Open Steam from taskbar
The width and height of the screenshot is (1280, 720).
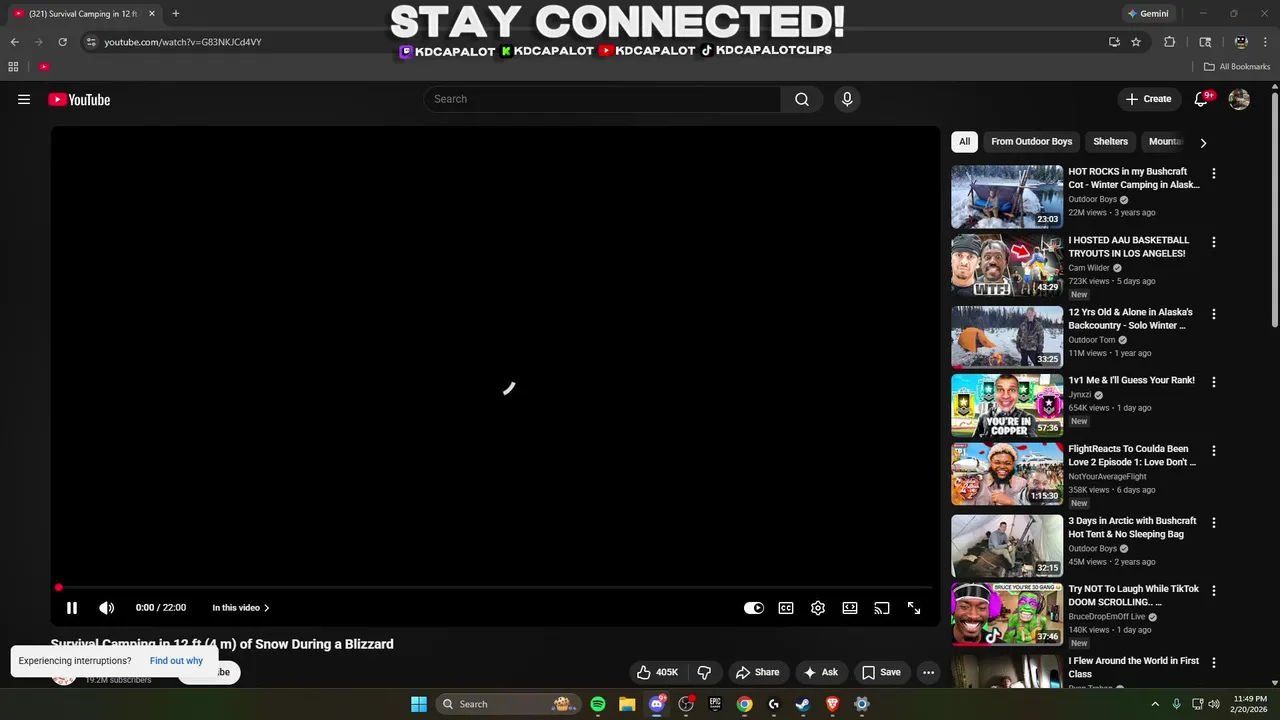tap(803, 704)
